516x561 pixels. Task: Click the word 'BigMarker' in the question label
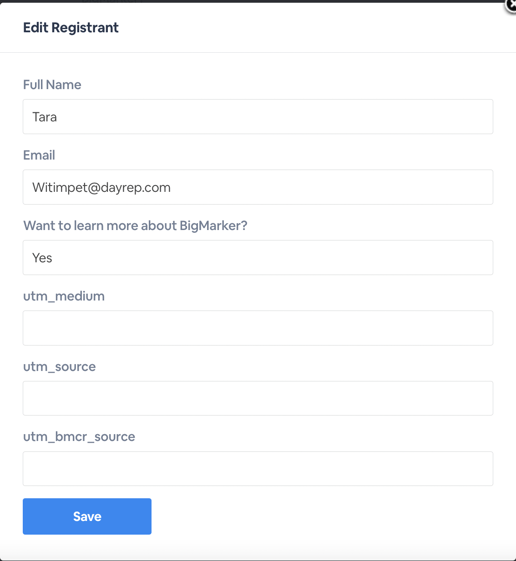[x=213, y=226]
